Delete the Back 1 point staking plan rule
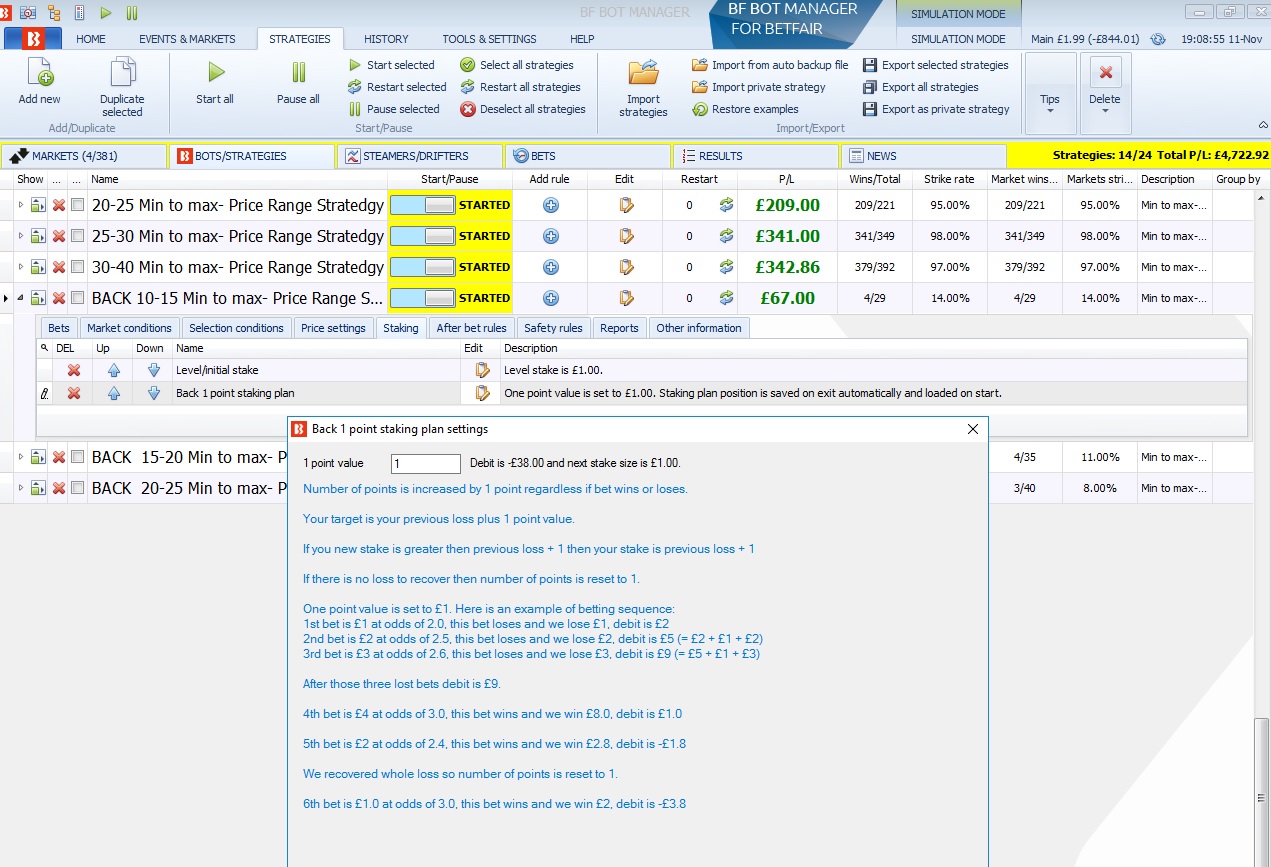 [73, 393]
